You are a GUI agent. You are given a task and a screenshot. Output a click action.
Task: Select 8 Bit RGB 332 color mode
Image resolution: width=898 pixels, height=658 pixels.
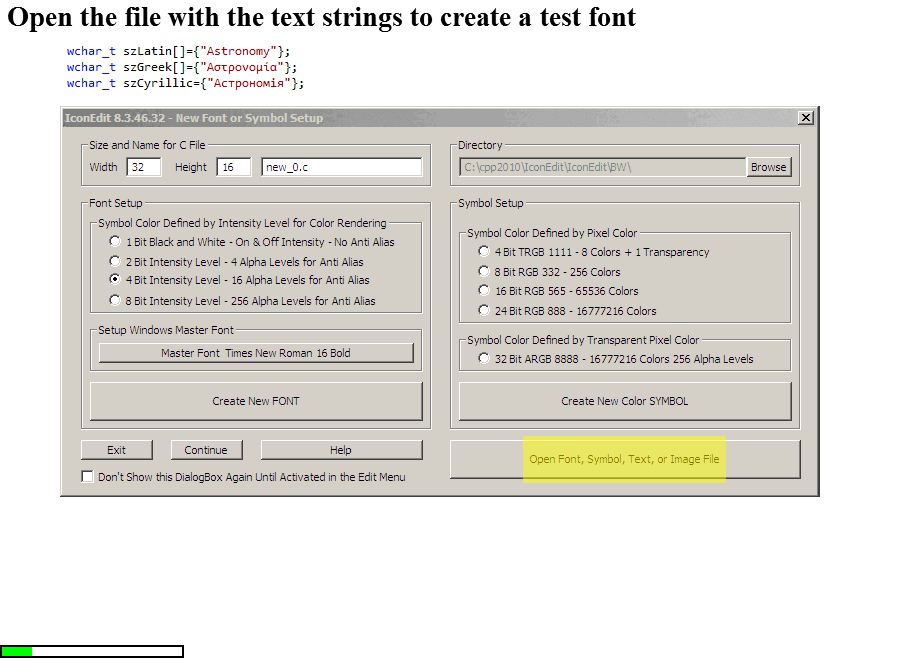tap(484, 271)
